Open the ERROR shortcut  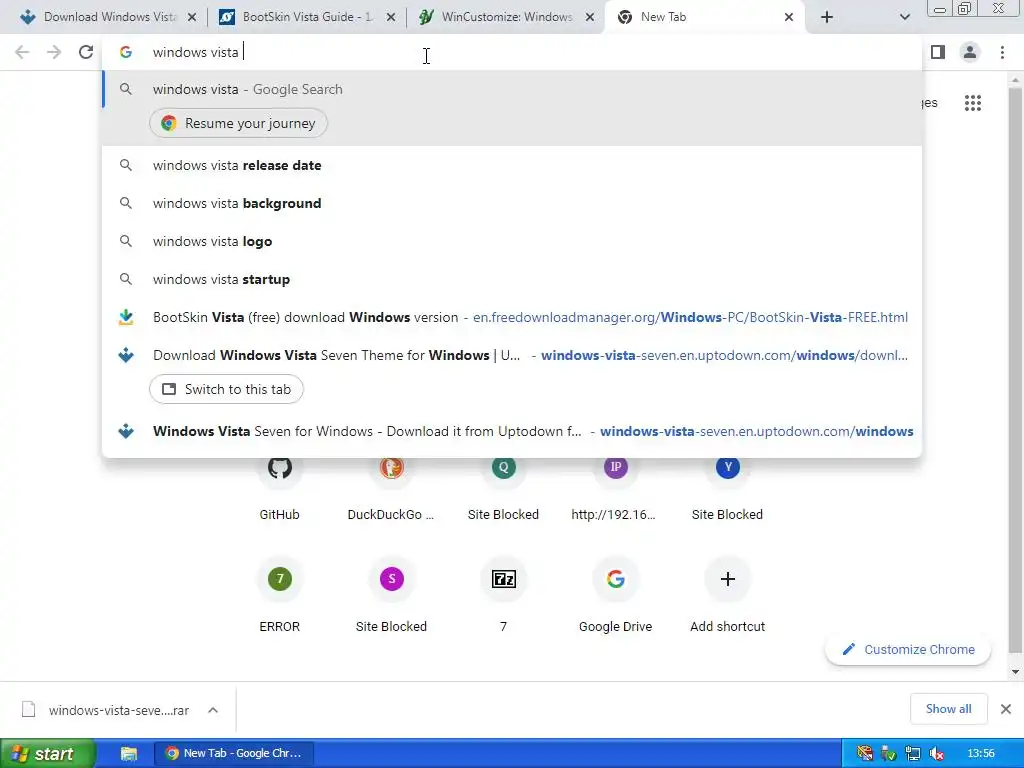pyautogui.click(x=280, y=594)
